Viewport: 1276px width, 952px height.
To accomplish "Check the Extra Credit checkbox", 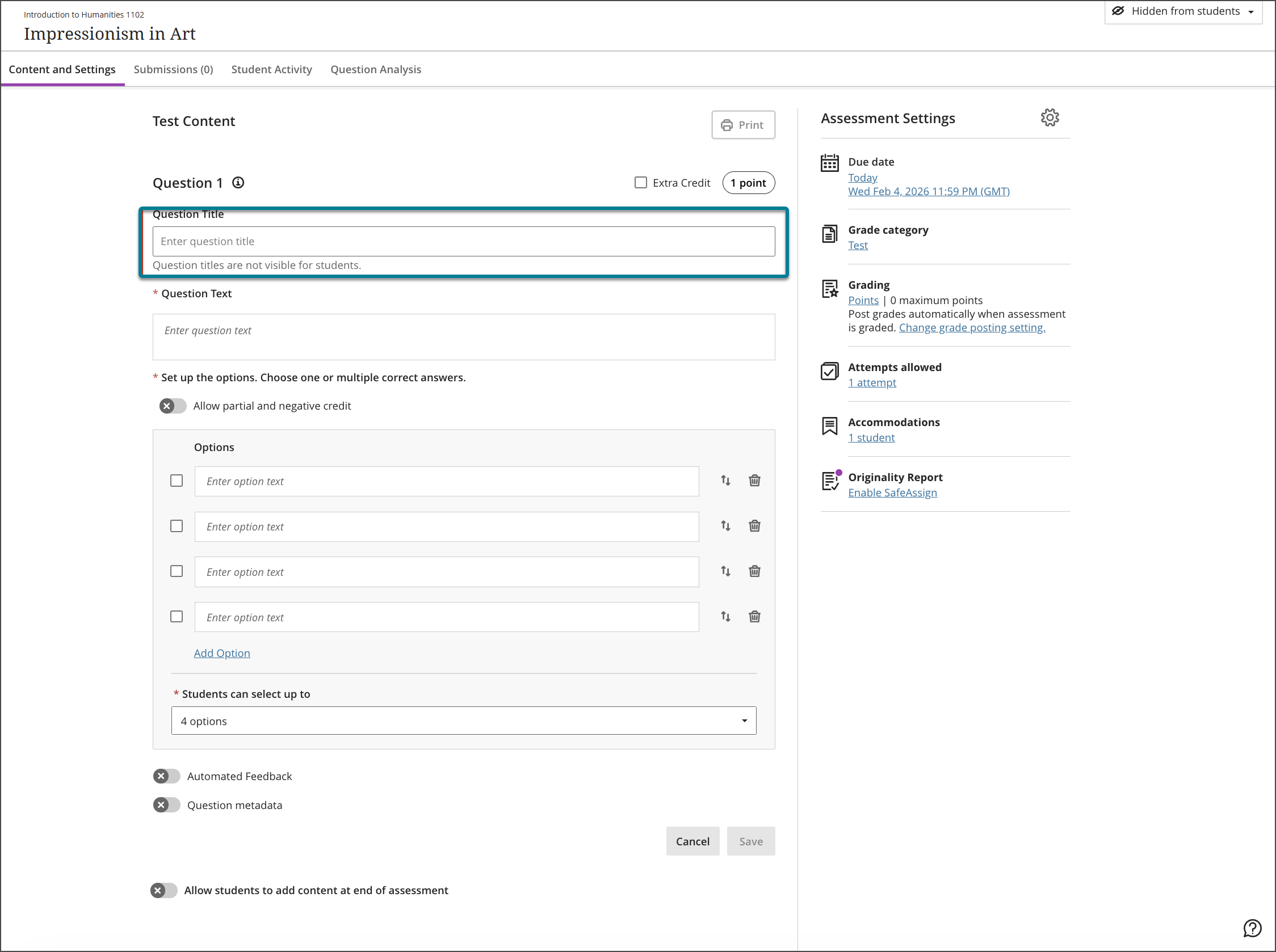I will click(x=640, y=183).
